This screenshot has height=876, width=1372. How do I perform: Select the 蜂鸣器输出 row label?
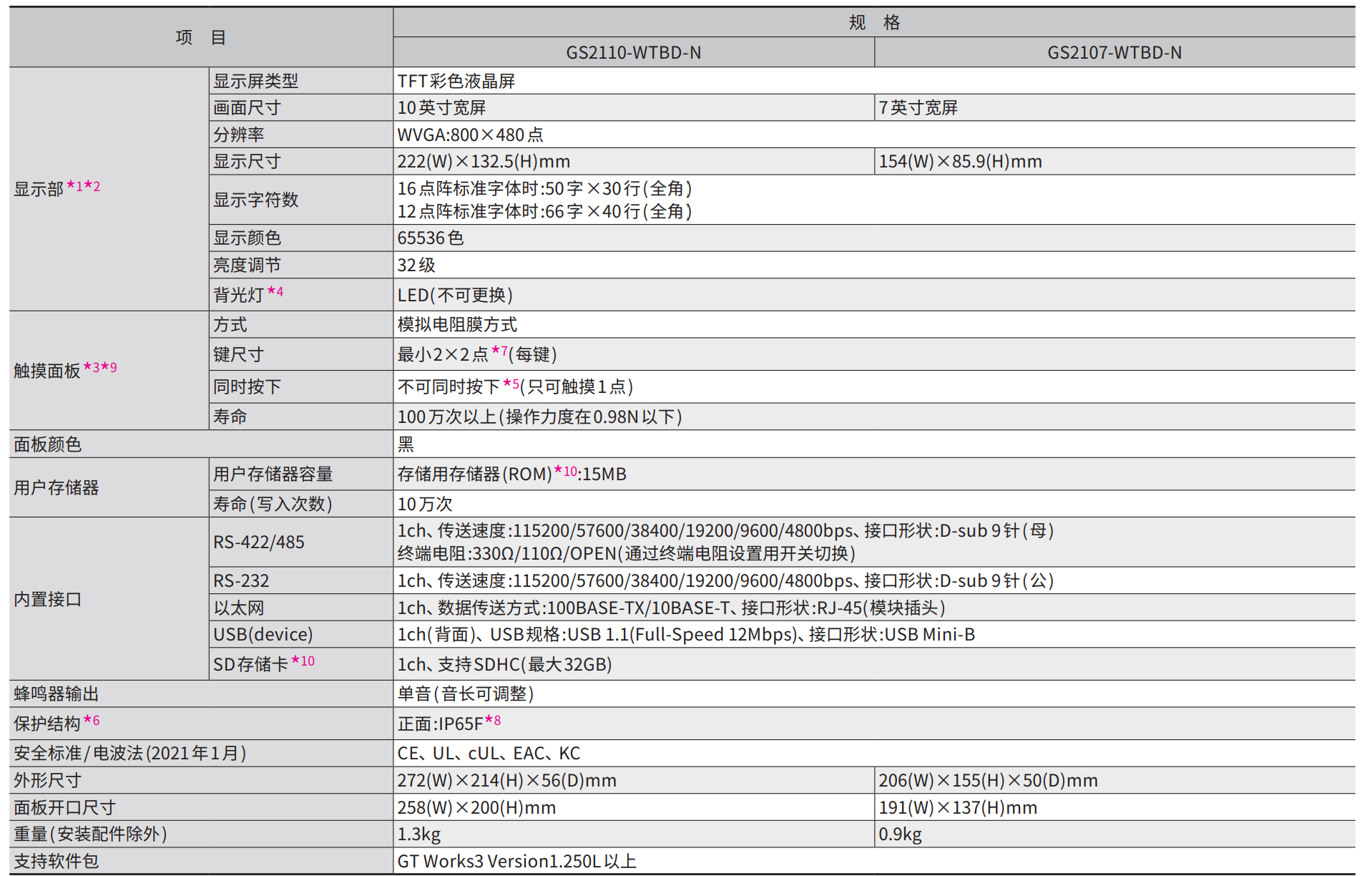(56, 693)
